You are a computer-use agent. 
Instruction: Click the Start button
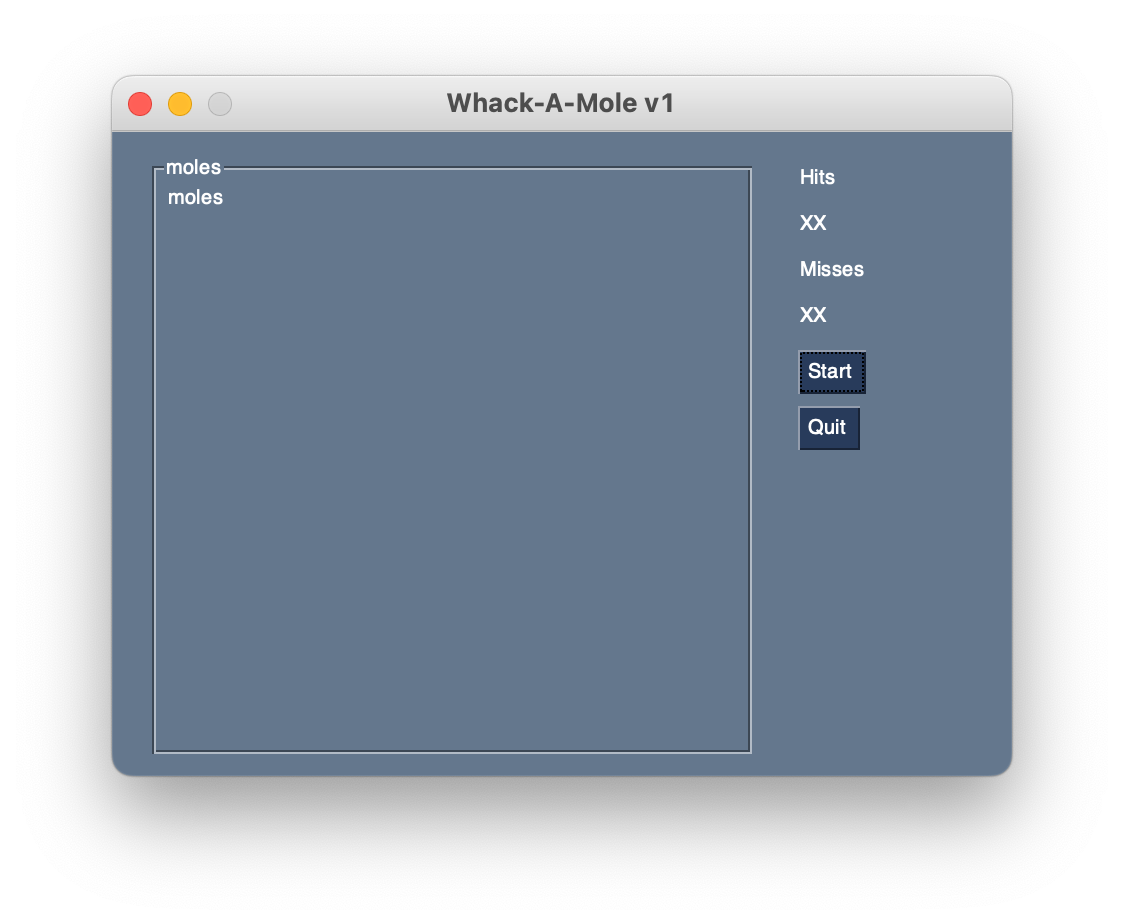pos(832,372)
